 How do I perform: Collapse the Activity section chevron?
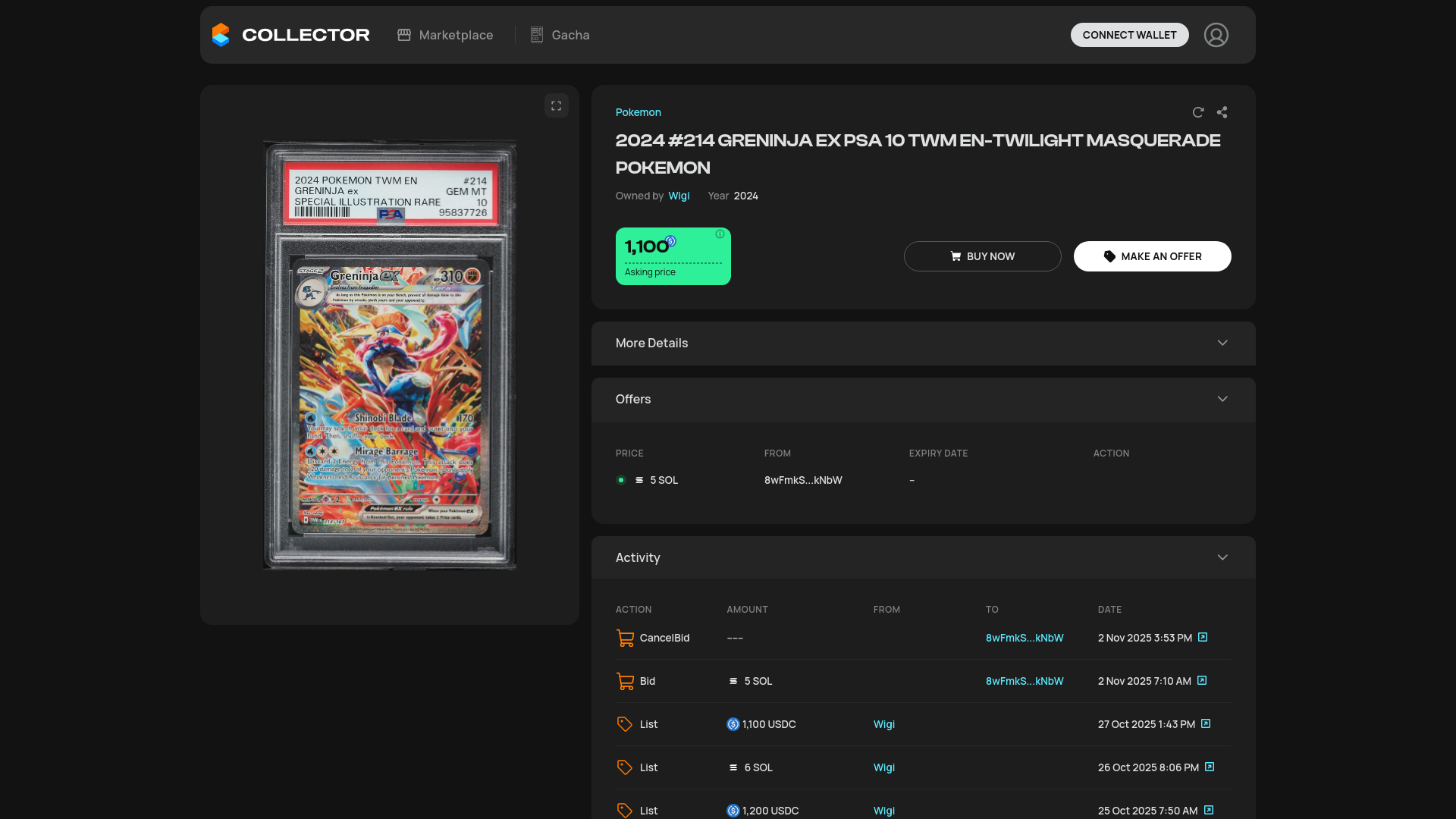click(x=1222, y=557)
